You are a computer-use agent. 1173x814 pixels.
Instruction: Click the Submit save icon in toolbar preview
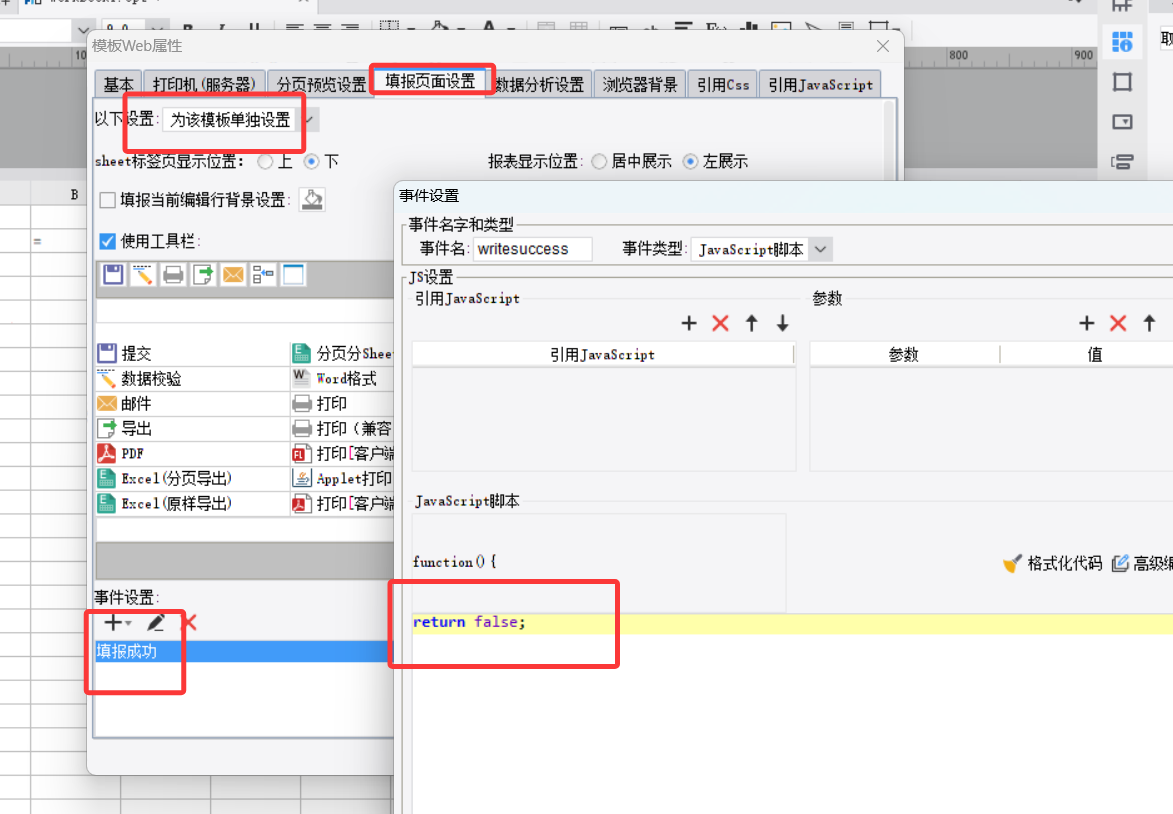[114, 275]
